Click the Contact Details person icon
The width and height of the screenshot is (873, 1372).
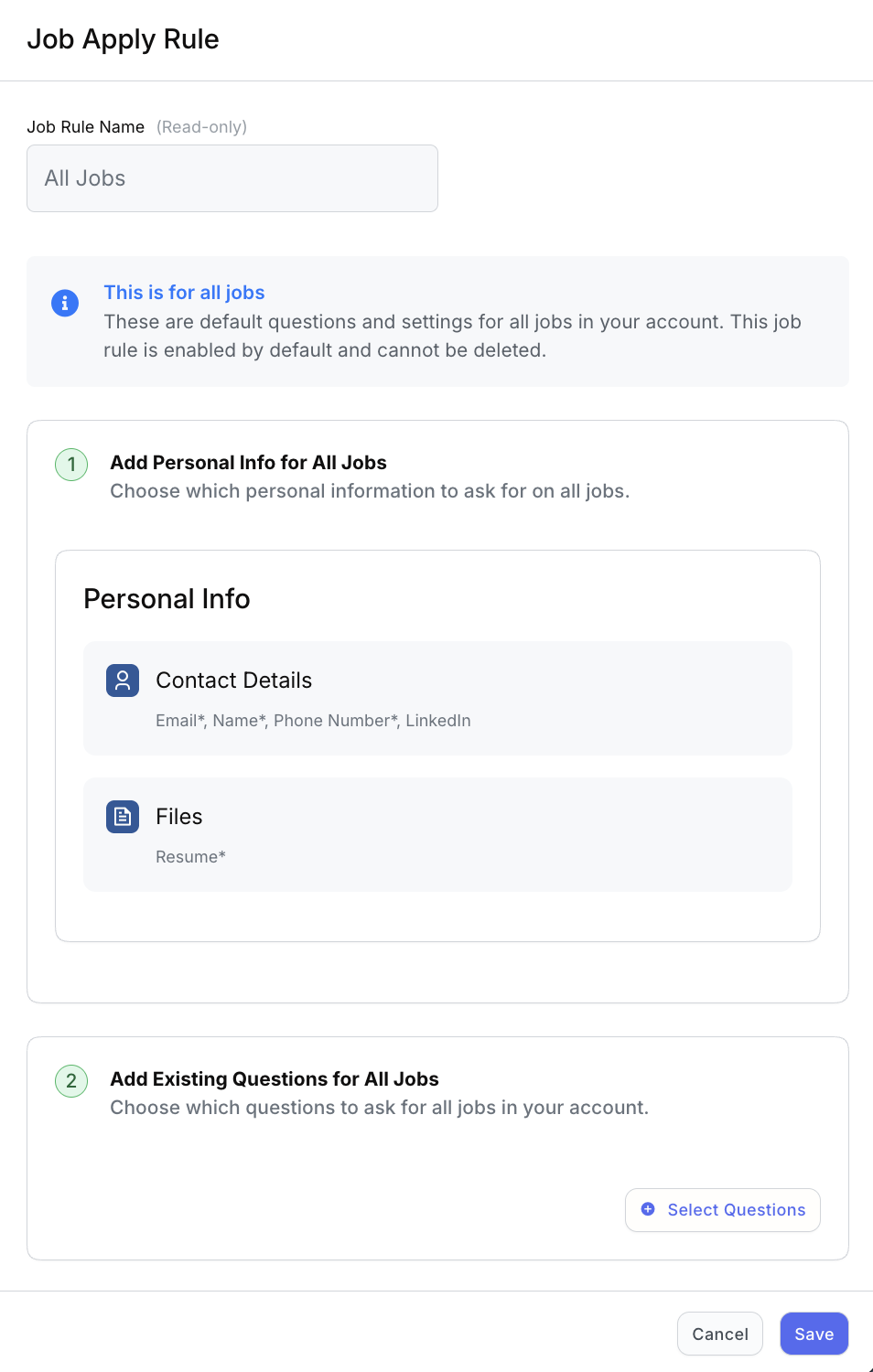[x=123, y=681]
